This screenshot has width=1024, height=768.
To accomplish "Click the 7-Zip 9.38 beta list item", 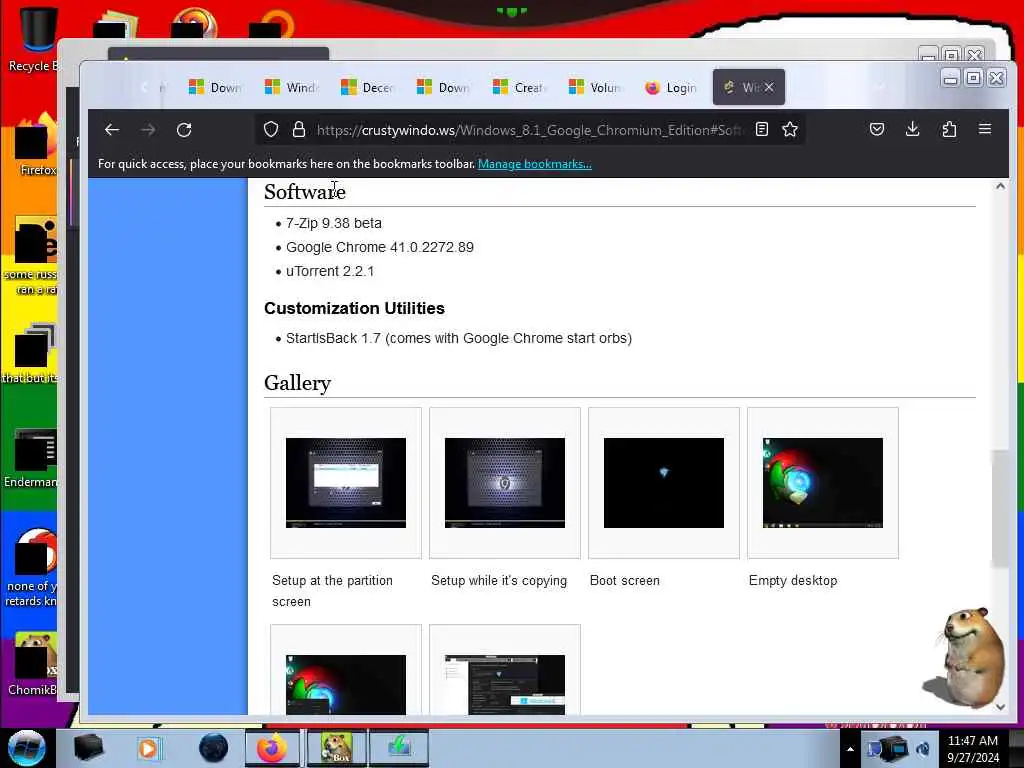I will (x=334, y=223).
